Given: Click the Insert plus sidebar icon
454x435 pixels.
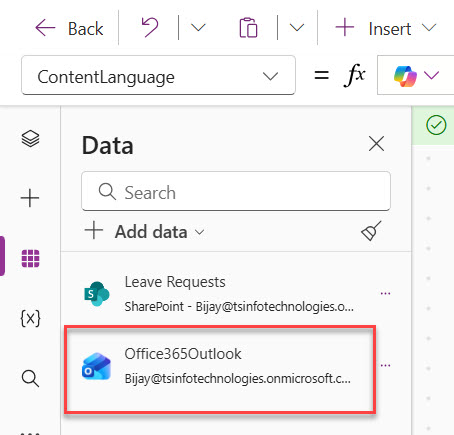Looking at the screenshot, I should tap(30, 198).
